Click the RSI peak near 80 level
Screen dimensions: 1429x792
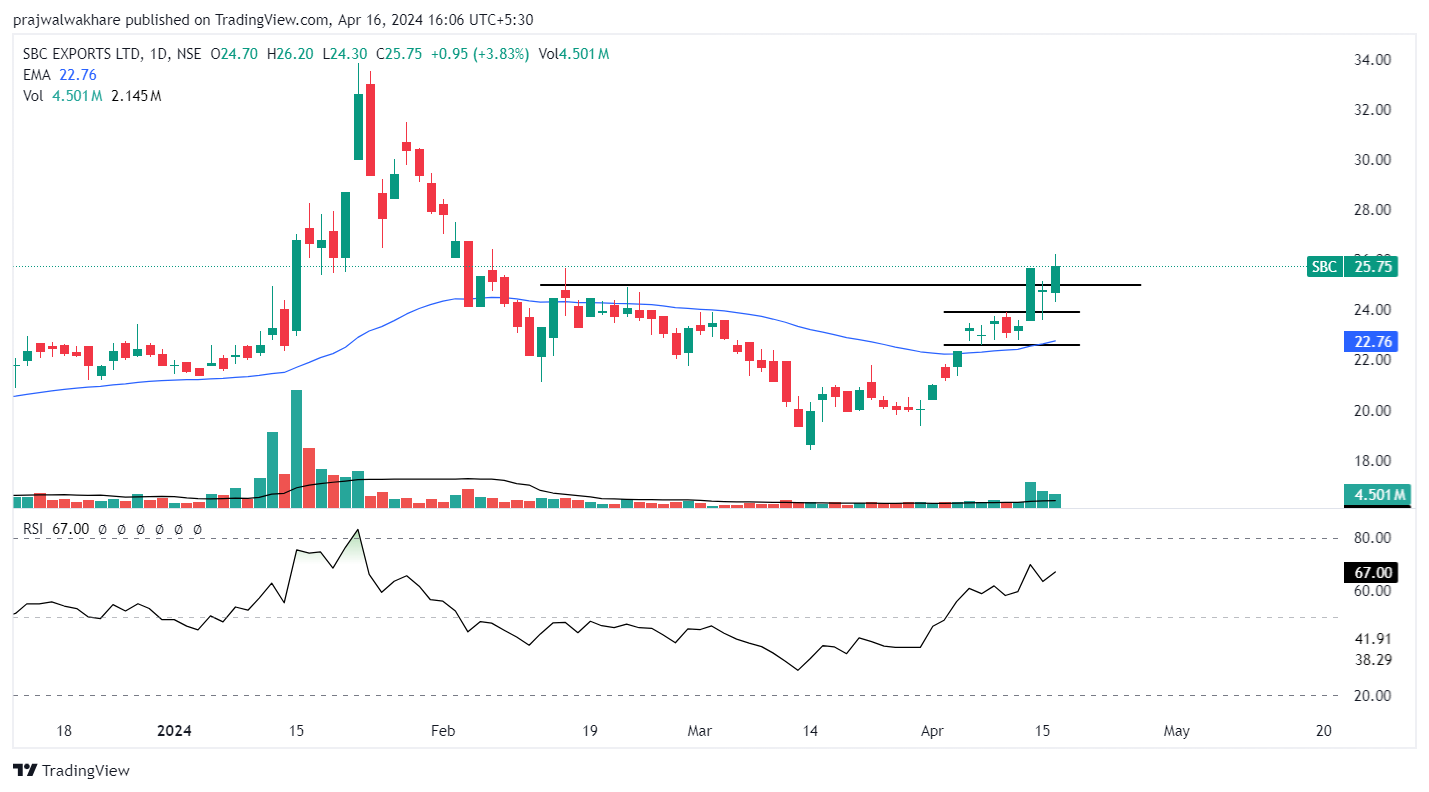coord(357,532)
